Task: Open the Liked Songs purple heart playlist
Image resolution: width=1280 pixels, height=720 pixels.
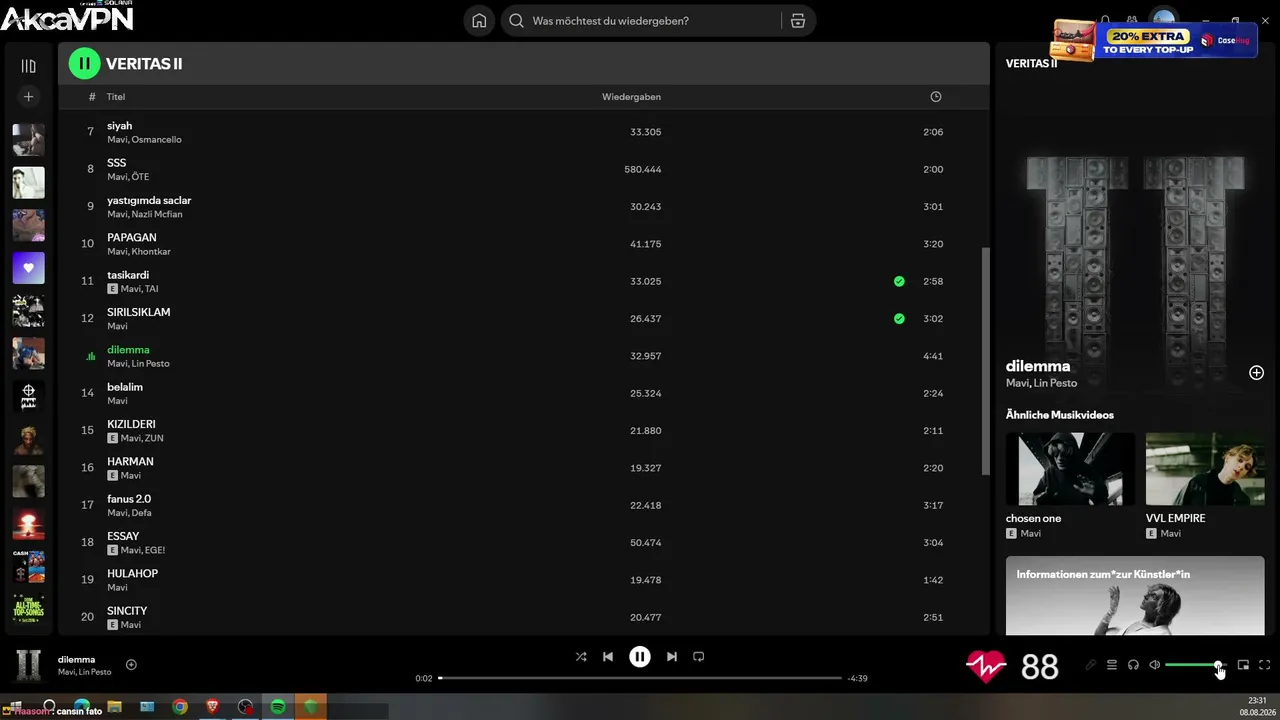Action: click(28, 268)
